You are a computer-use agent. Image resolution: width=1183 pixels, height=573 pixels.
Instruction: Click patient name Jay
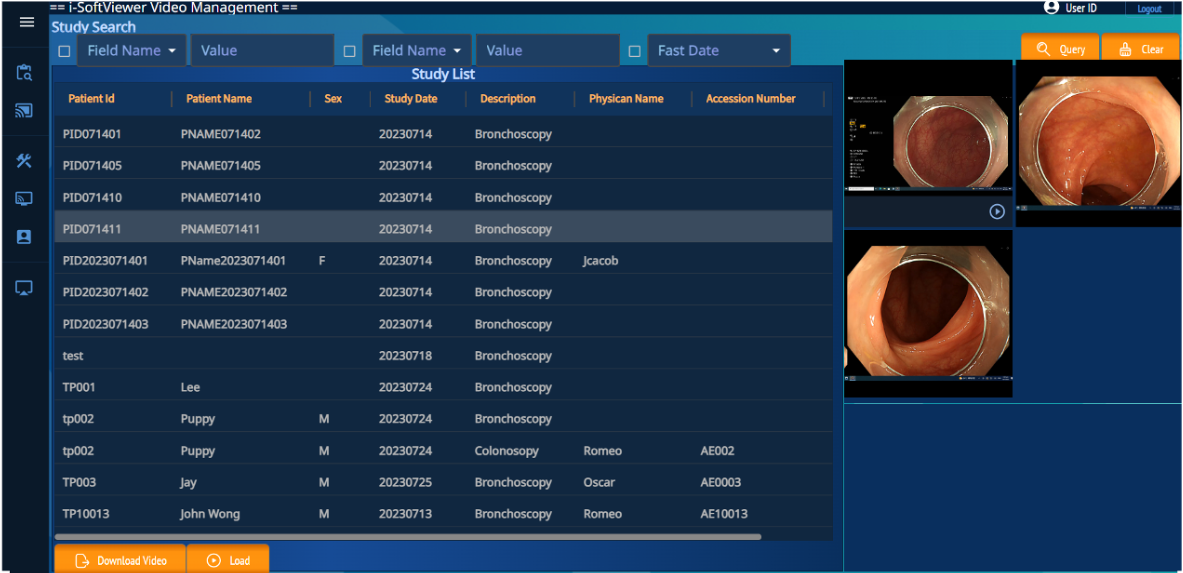coord(189,482)
